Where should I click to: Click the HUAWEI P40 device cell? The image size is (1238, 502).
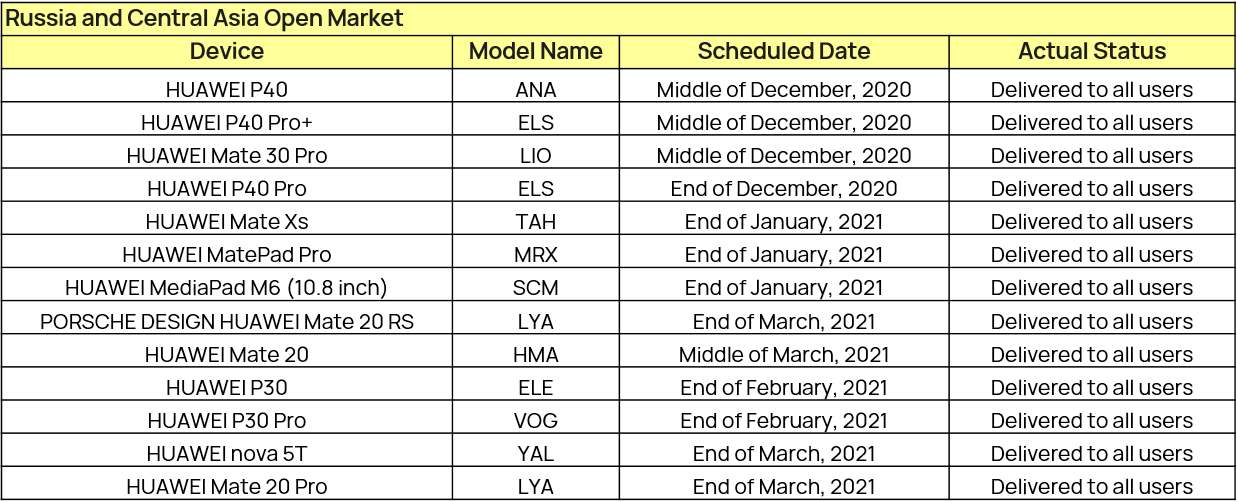pos(227,89)
